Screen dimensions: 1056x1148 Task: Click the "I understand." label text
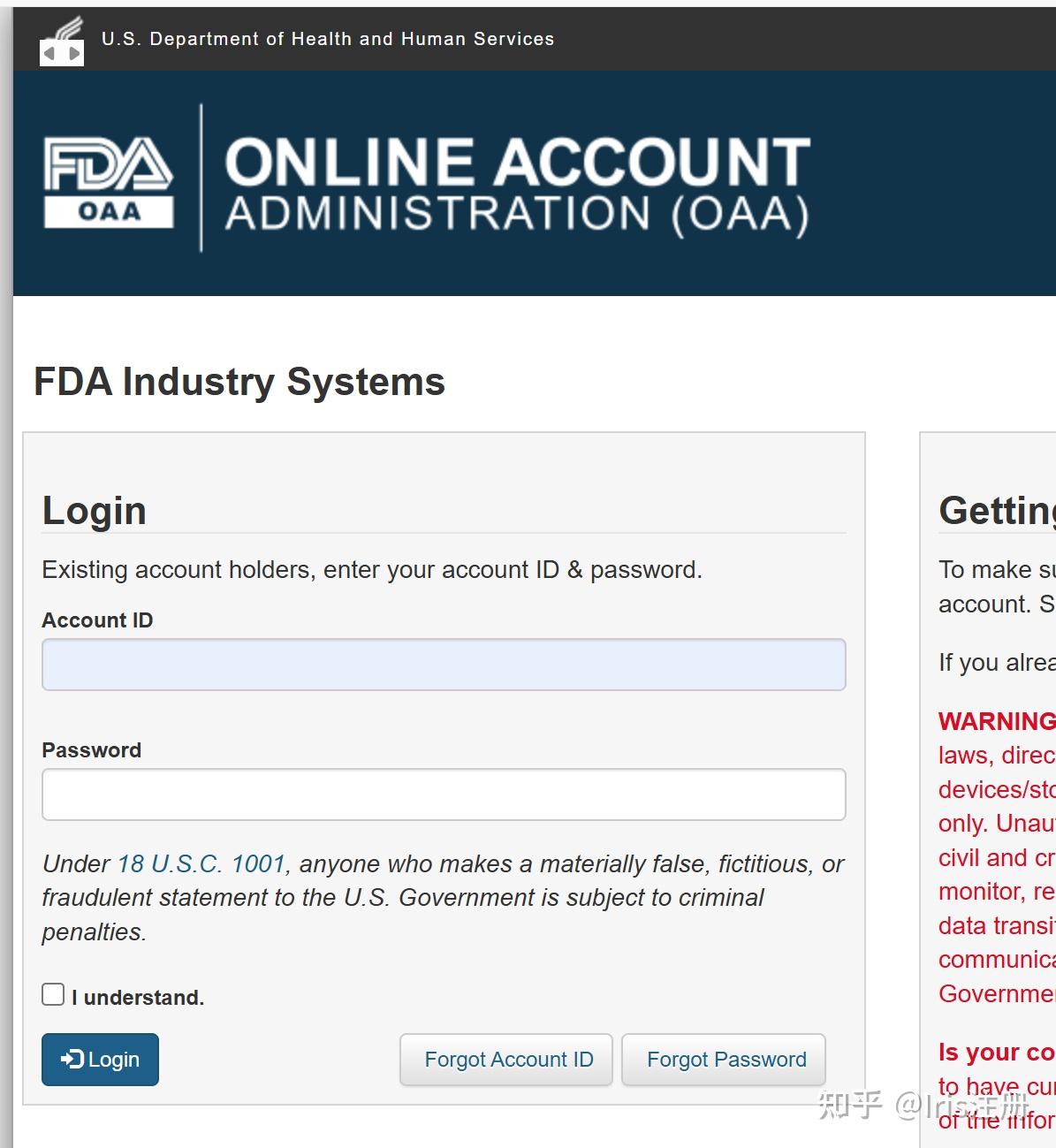point(138,998)
